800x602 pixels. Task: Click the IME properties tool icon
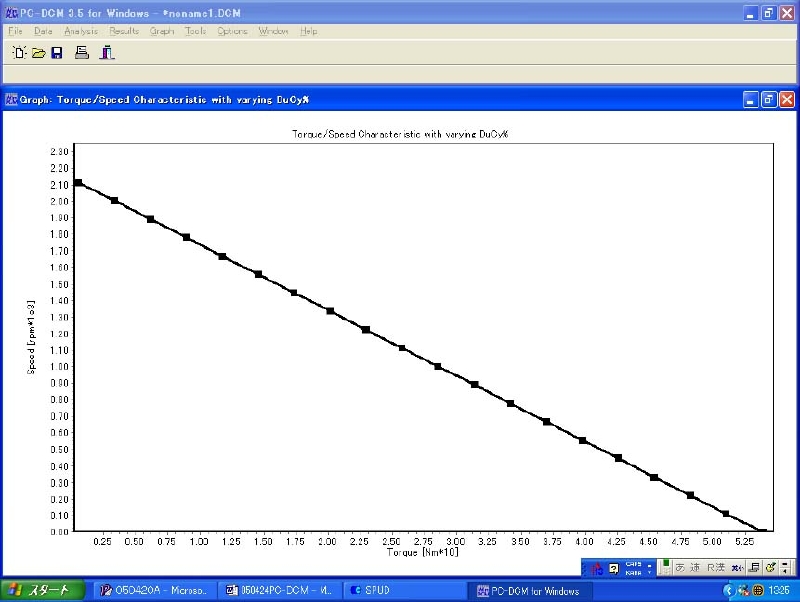tap(770, 567)
